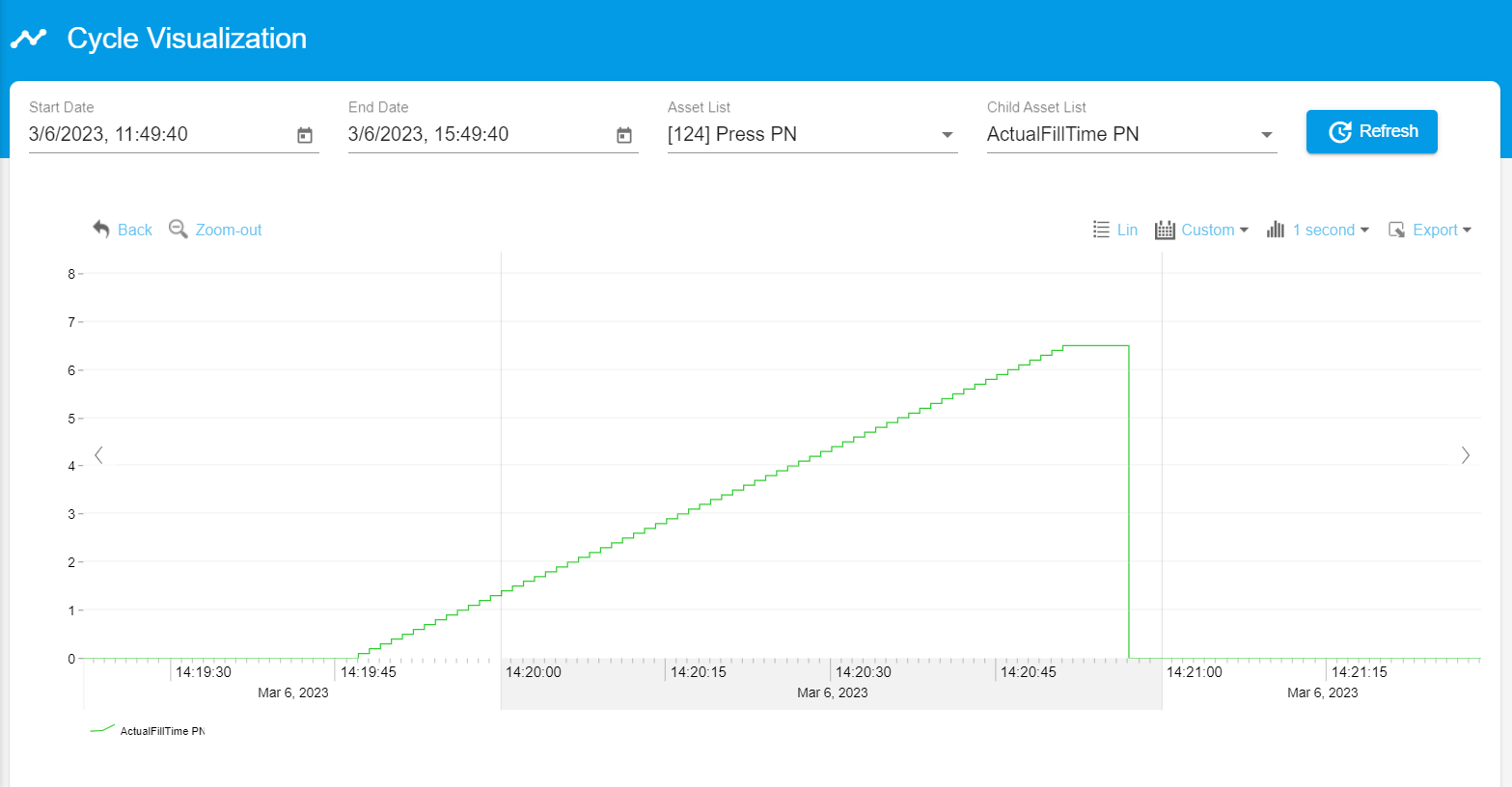Click the 14:20:45 time axis label
The height and width of the screenshot is (787, 1512).
(1029, 672)
